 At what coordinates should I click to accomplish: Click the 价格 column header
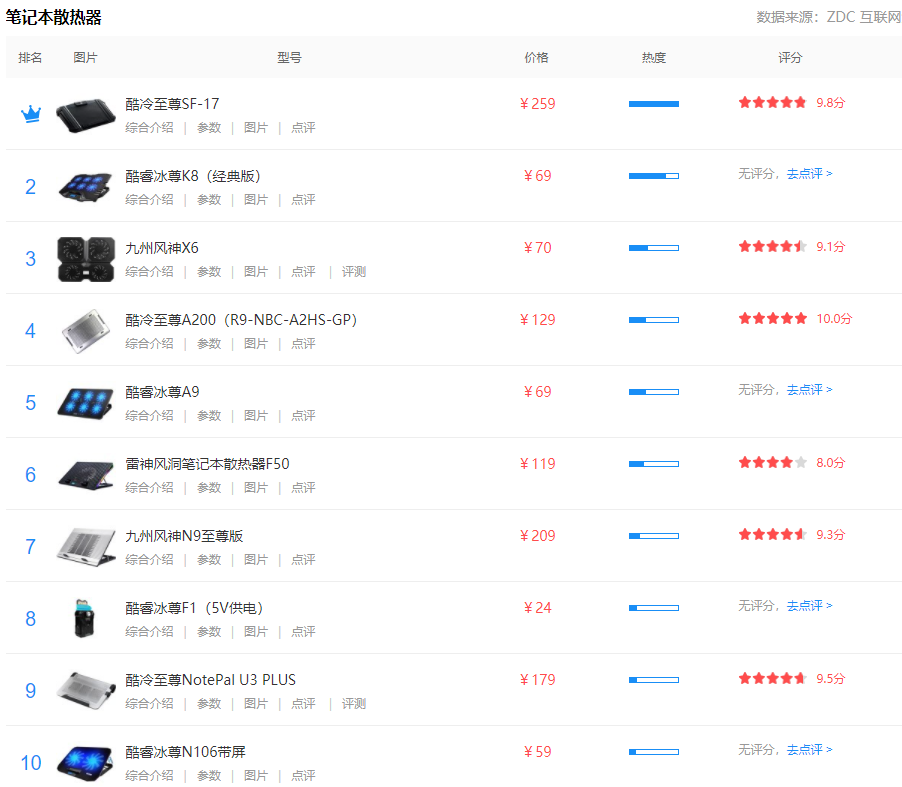(x=536, y=58)
